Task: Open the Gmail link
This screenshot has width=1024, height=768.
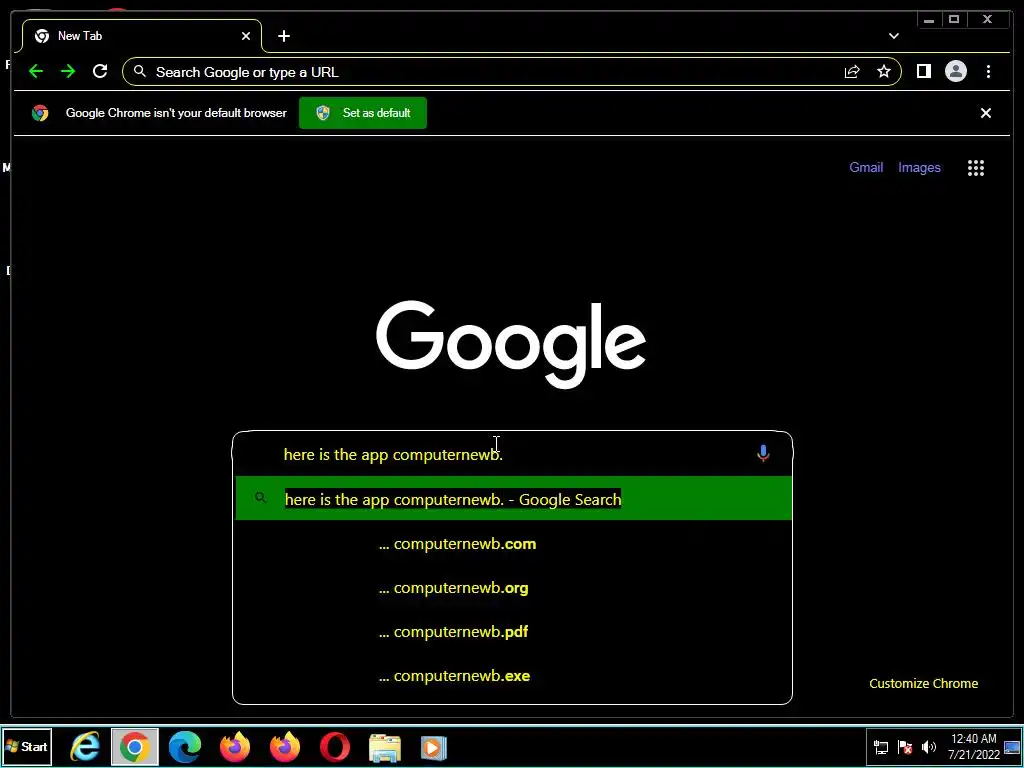Action: point(866,168)
